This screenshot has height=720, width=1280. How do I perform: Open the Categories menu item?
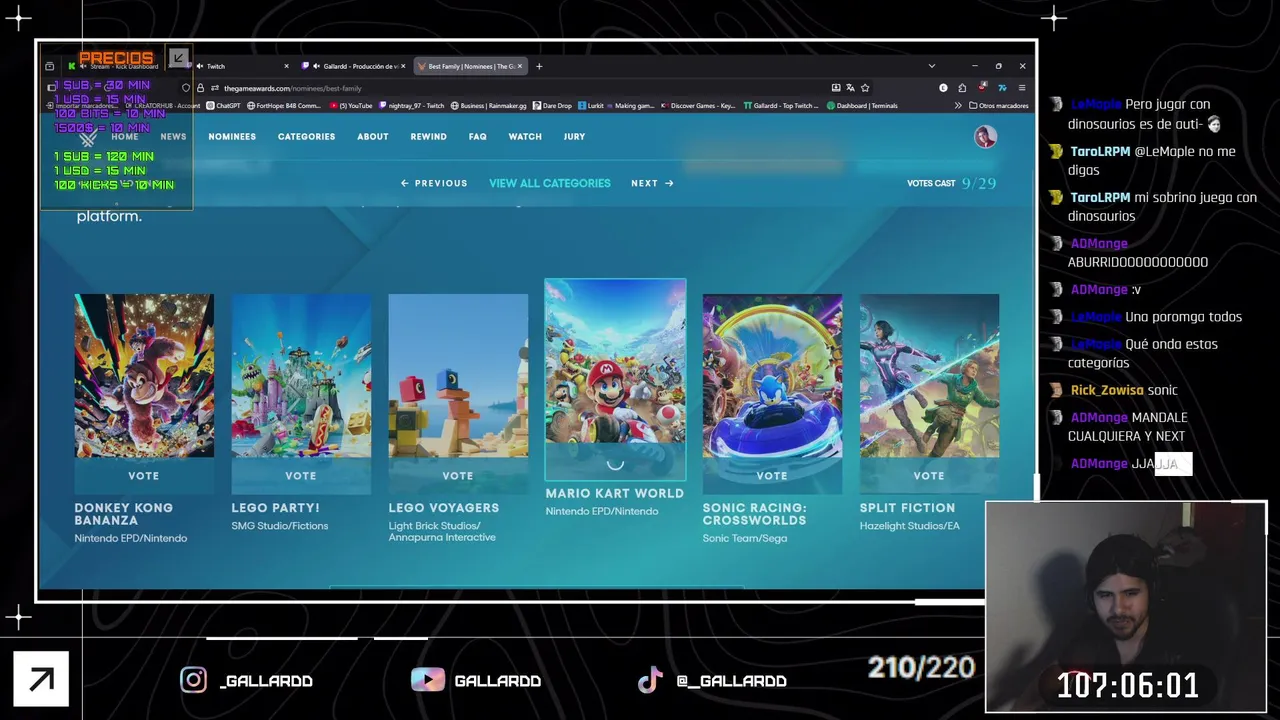click(306, 137)
